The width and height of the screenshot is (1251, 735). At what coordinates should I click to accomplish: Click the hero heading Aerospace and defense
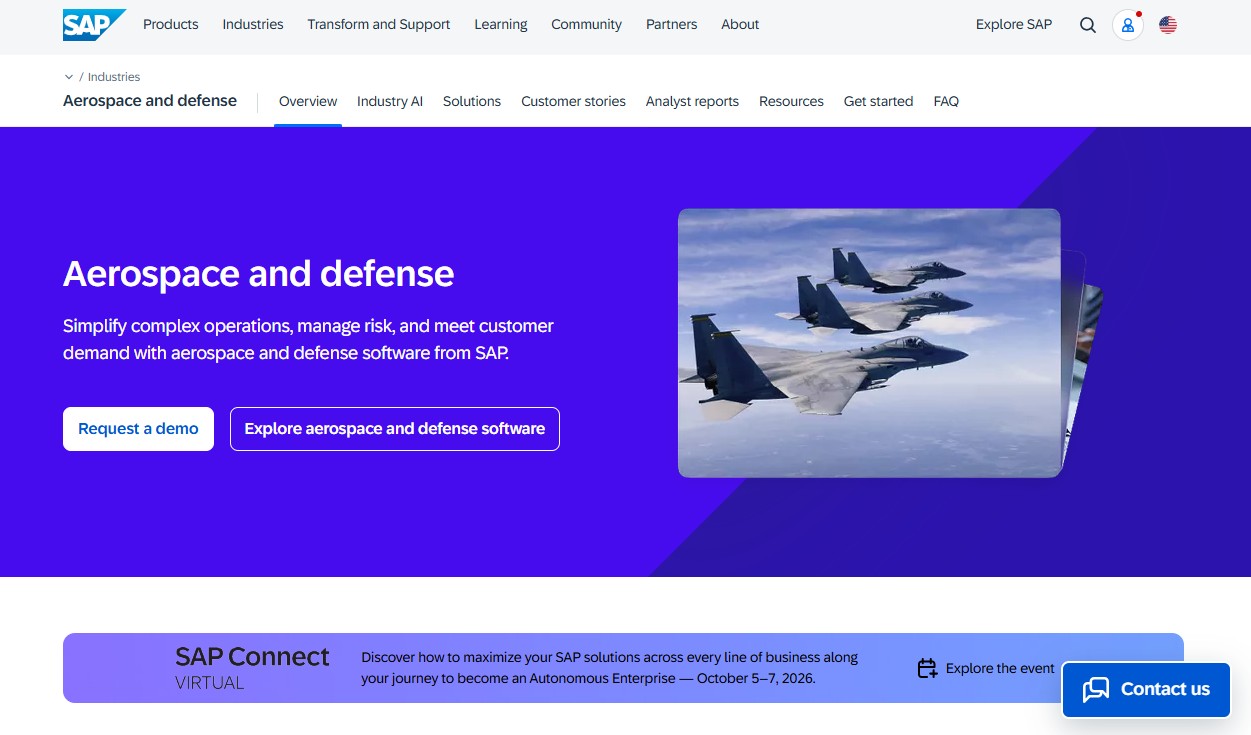pyautogui.click(x=258, y=273)
